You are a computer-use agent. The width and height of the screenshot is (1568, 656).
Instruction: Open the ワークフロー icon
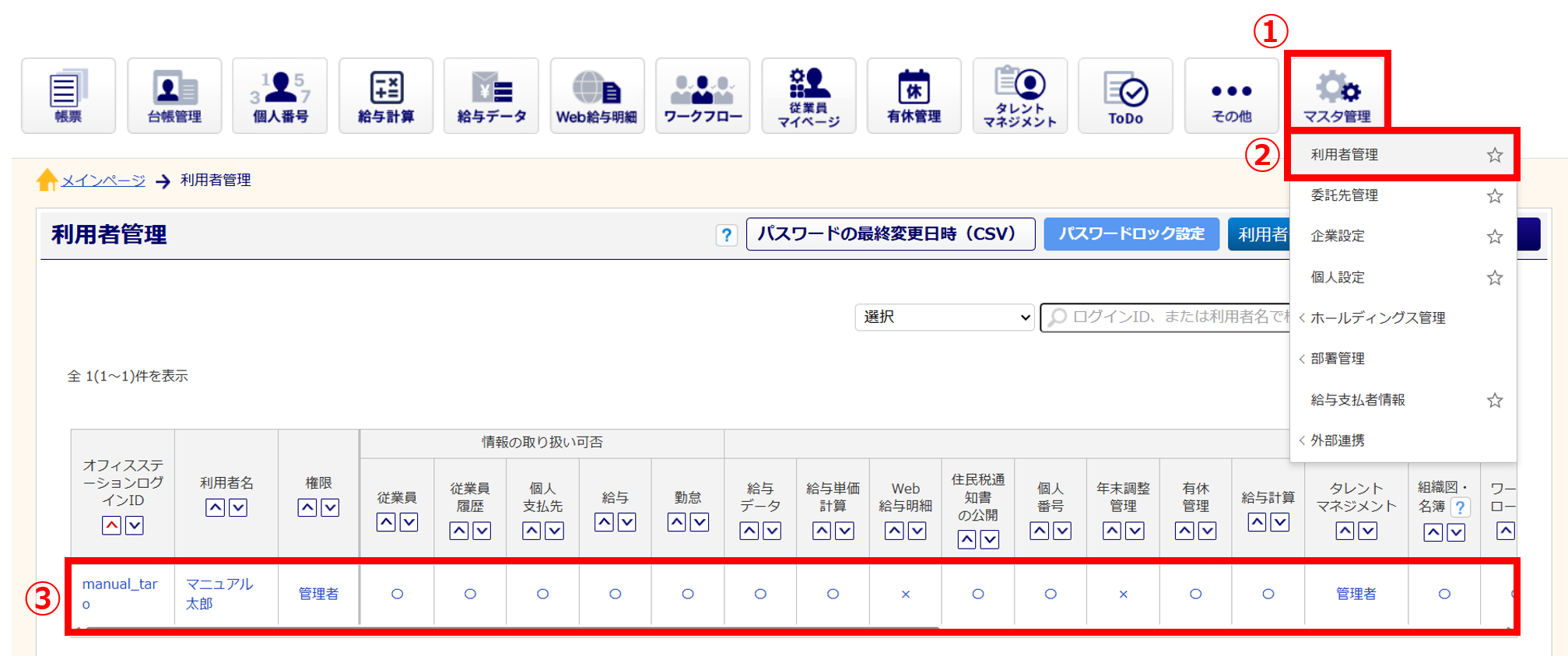point(703,96)
